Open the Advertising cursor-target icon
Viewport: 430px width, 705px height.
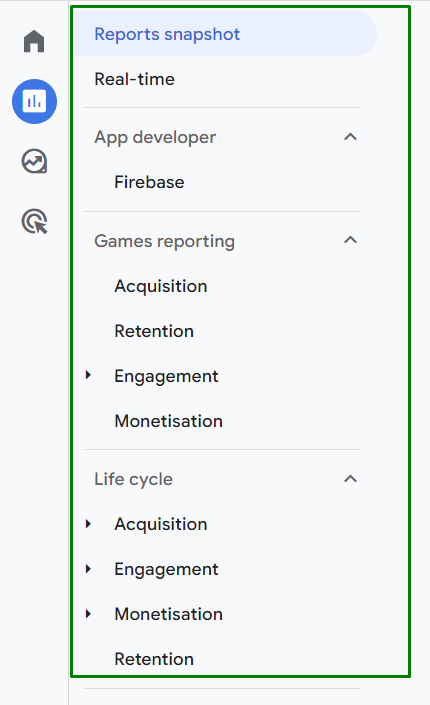tap(35, 221)
